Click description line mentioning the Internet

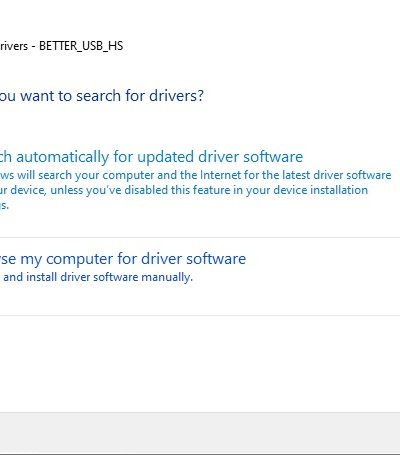196,175
